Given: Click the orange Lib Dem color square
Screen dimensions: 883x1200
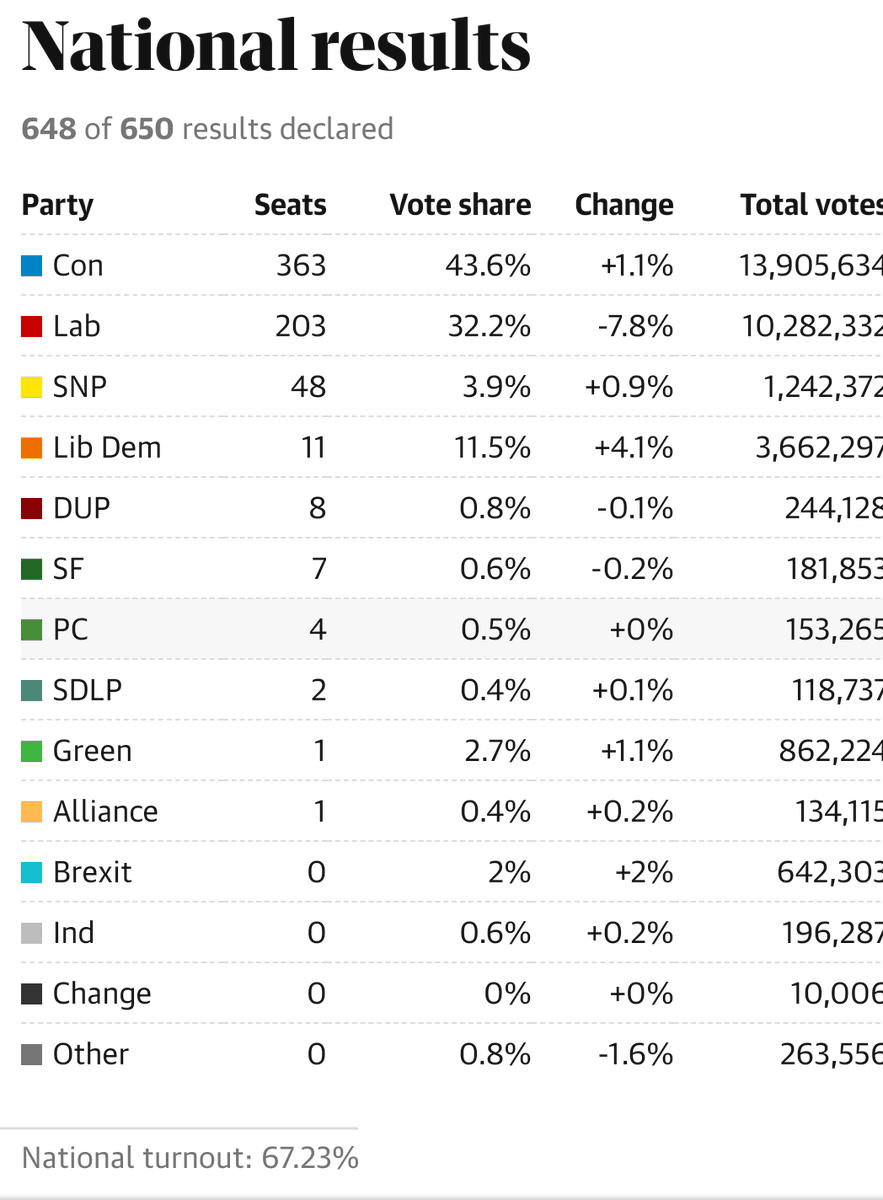Looking at the screenshot, I should (32, 448).
